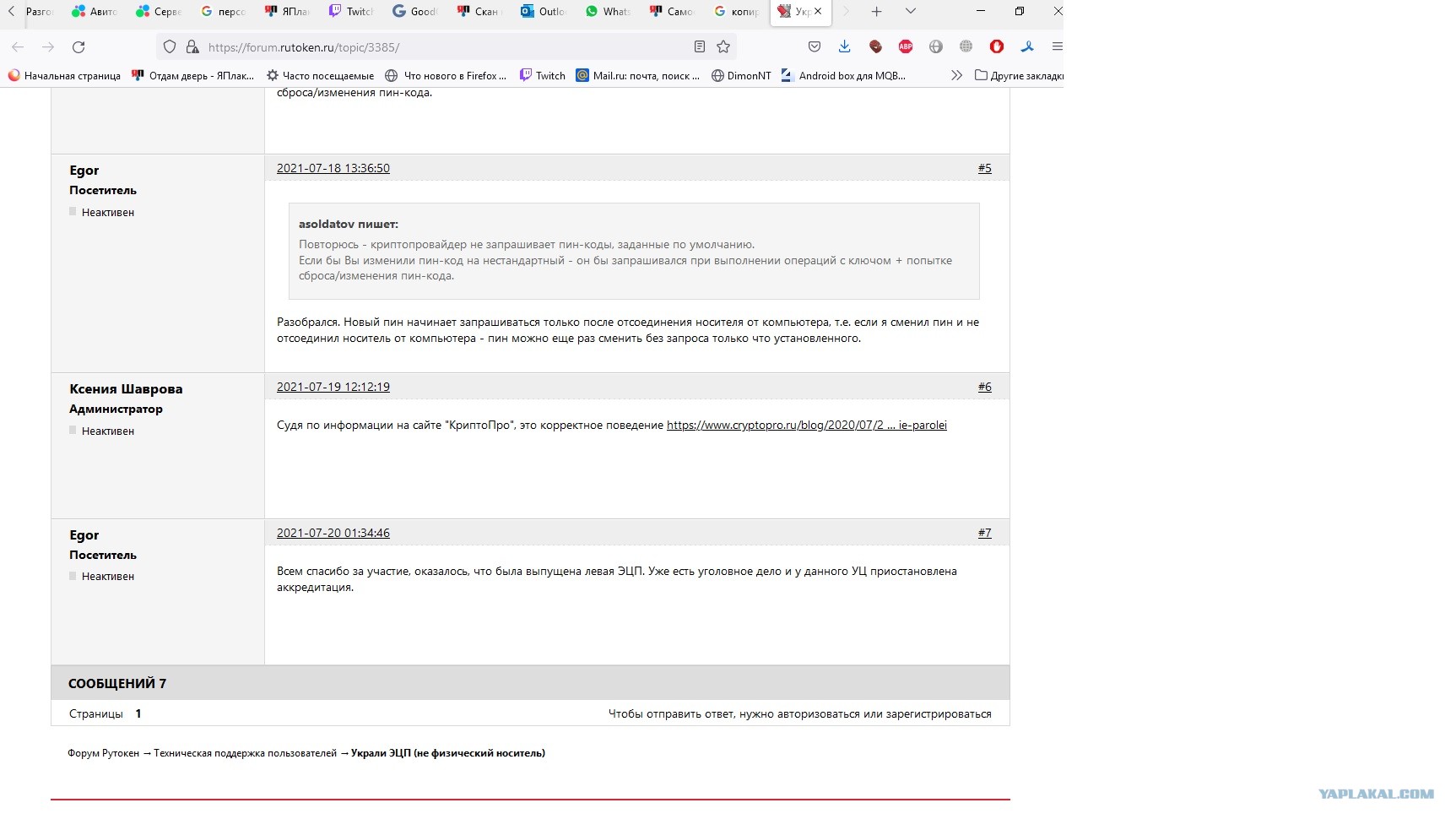1456x819 pixels.
Task: Open the Что нового в Firefox bookmark
Action: pos(446,76)
